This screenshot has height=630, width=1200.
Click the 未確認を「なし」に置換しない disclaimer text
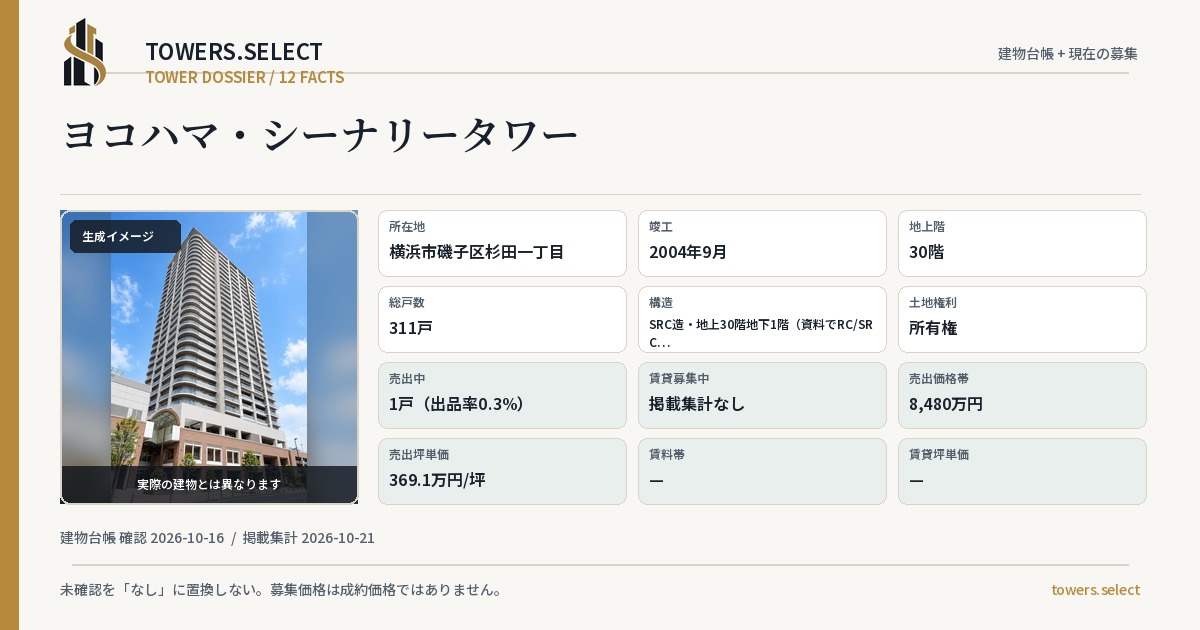[281, 590]
